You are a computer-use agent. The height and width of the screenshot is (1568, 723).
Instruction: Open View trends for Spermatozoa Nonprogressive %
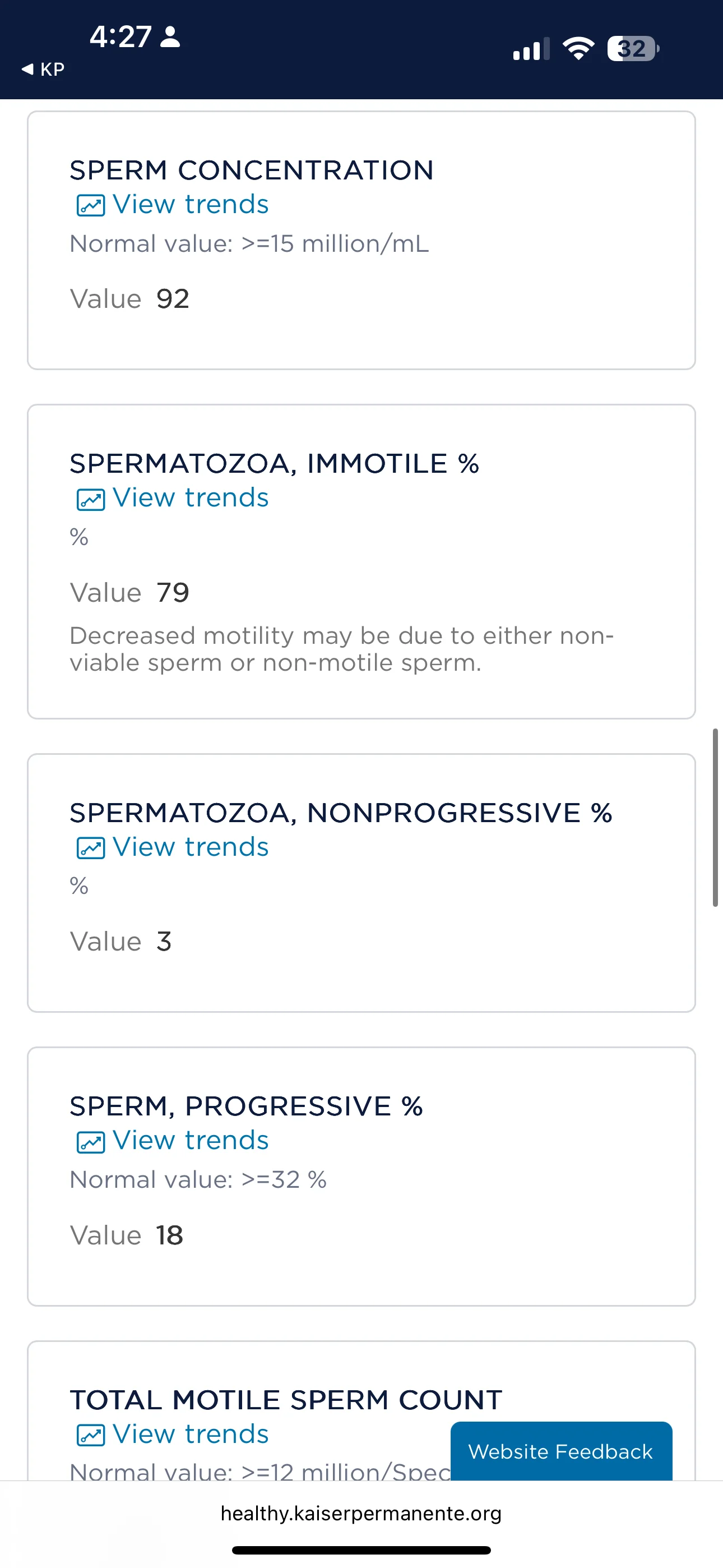(191, 847)
